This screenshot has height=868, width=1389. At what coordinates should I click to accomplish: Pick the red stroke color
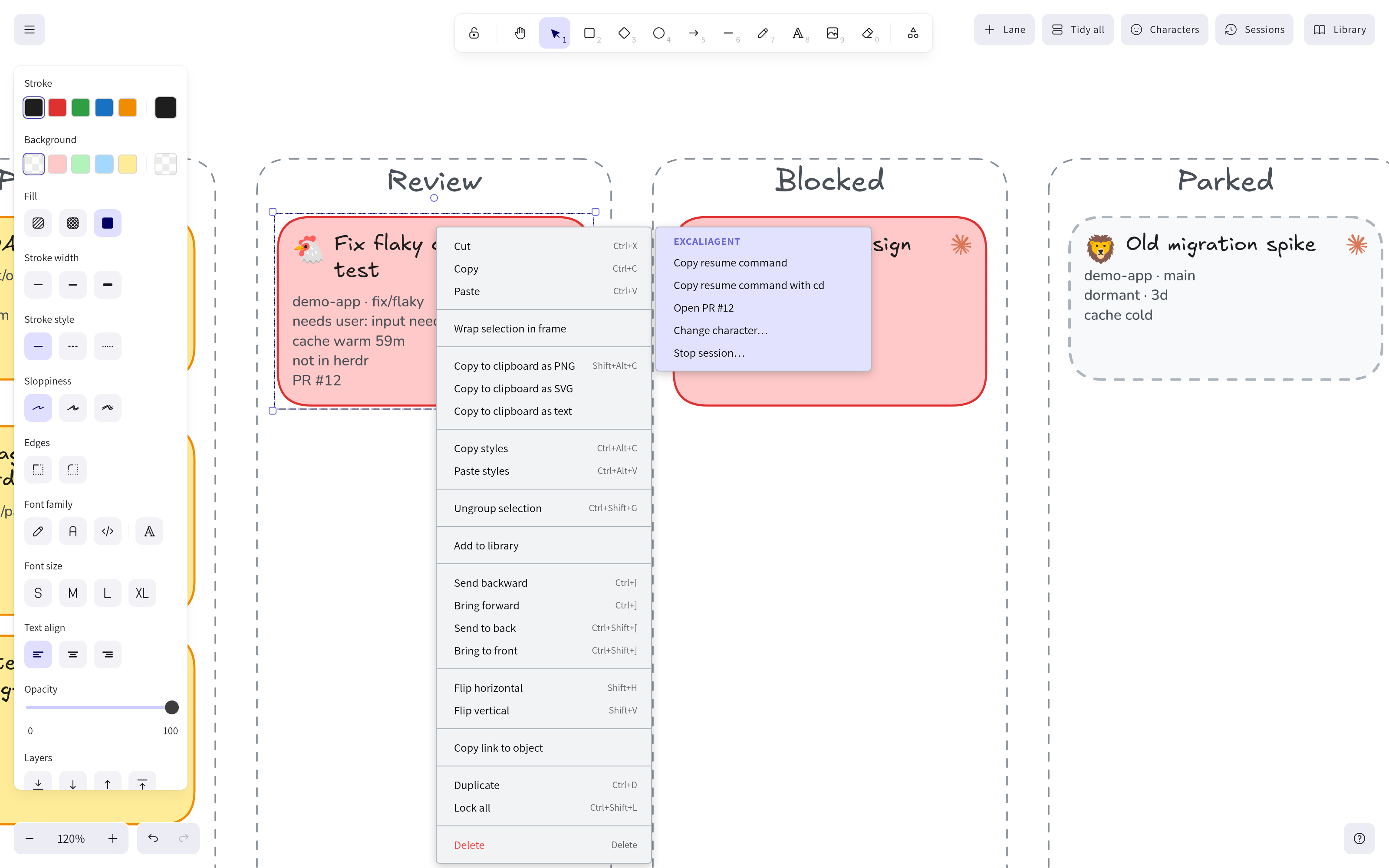(x=57, y=107)
